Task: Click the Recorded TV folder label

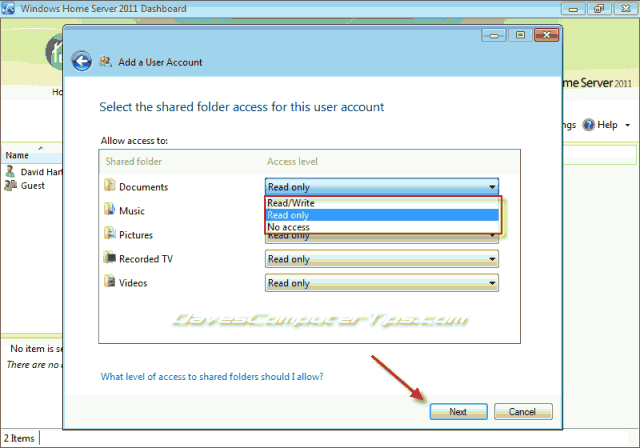Action: point(146,259)
